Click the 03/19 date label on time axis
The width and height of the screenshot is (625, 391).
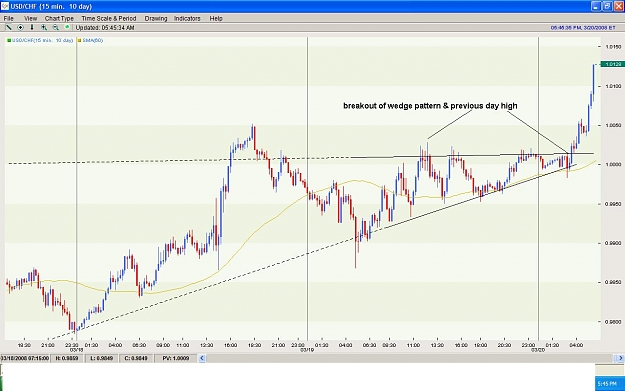[x=307, y=350]
